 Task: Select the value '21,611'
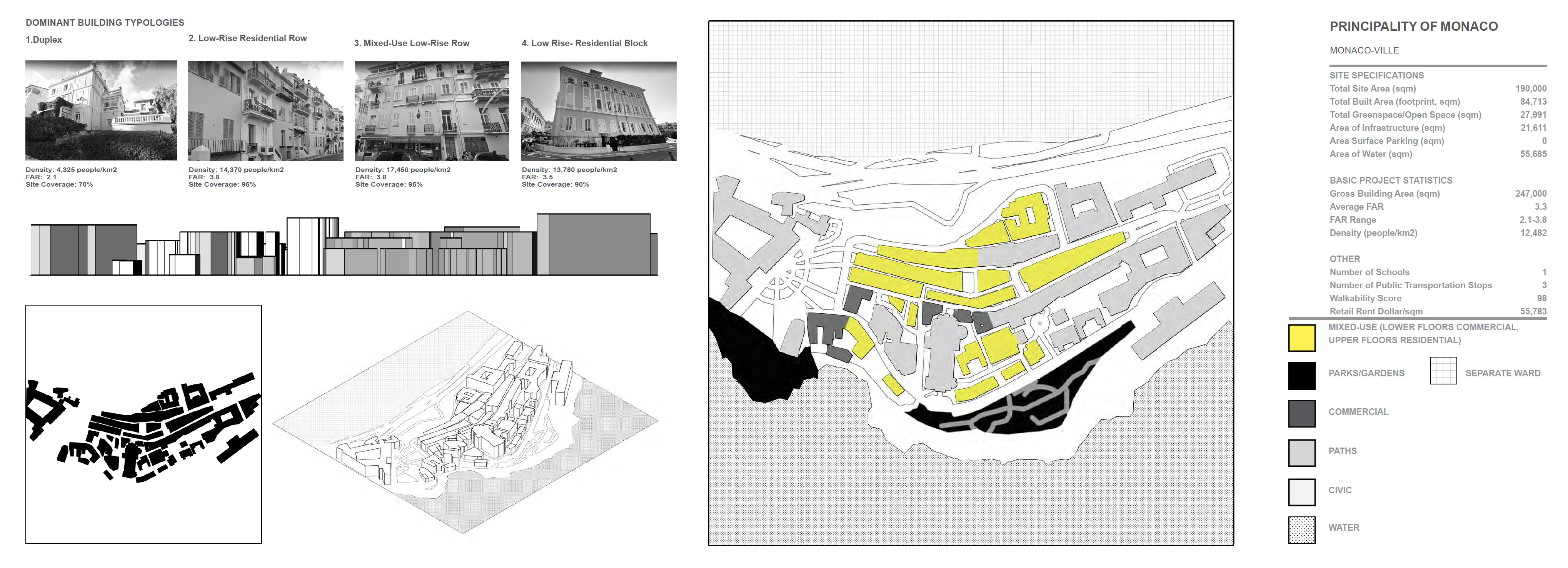tap(1533, 128)
